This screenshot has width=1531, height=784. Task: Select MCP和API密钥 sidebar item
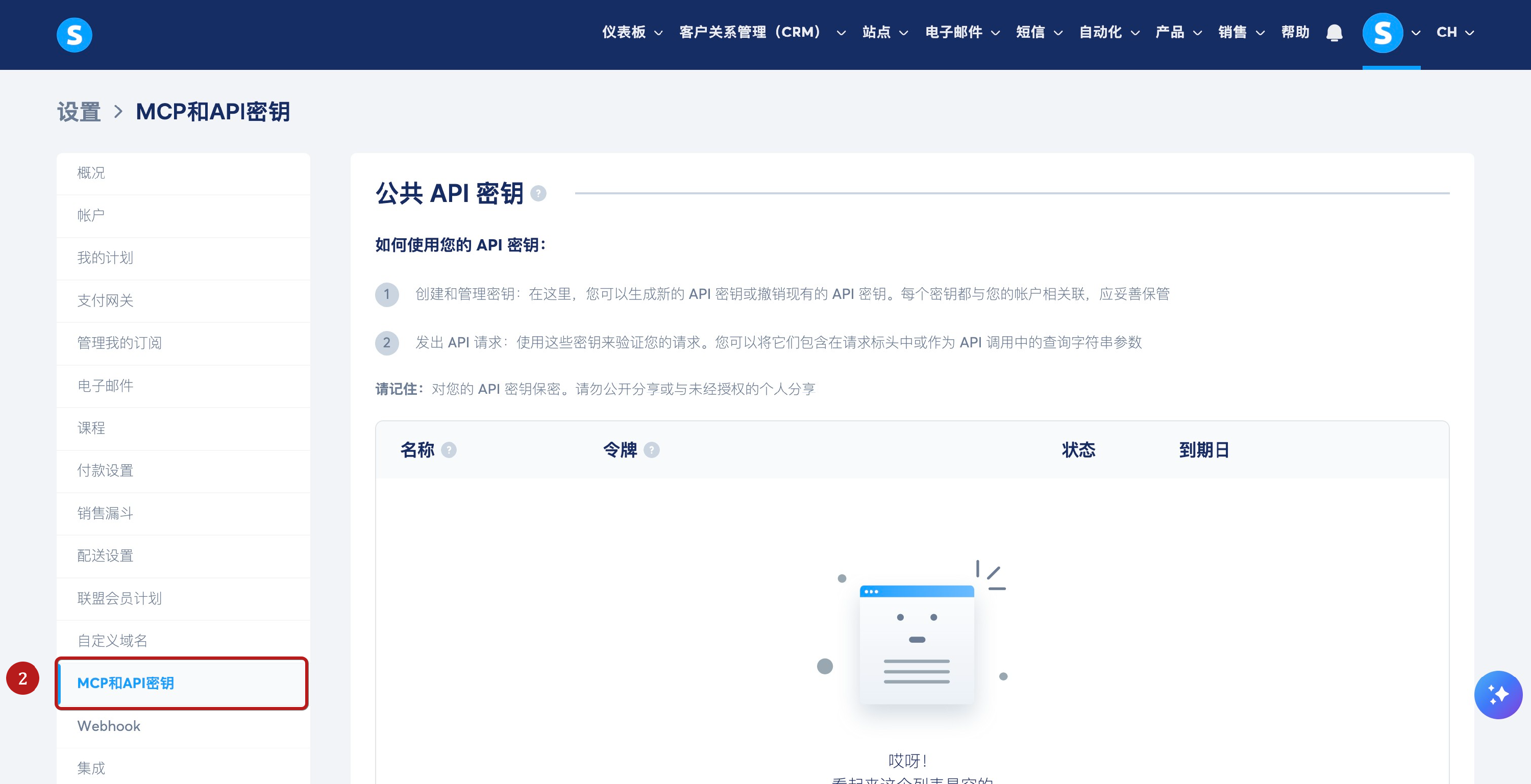pos(126,683)
